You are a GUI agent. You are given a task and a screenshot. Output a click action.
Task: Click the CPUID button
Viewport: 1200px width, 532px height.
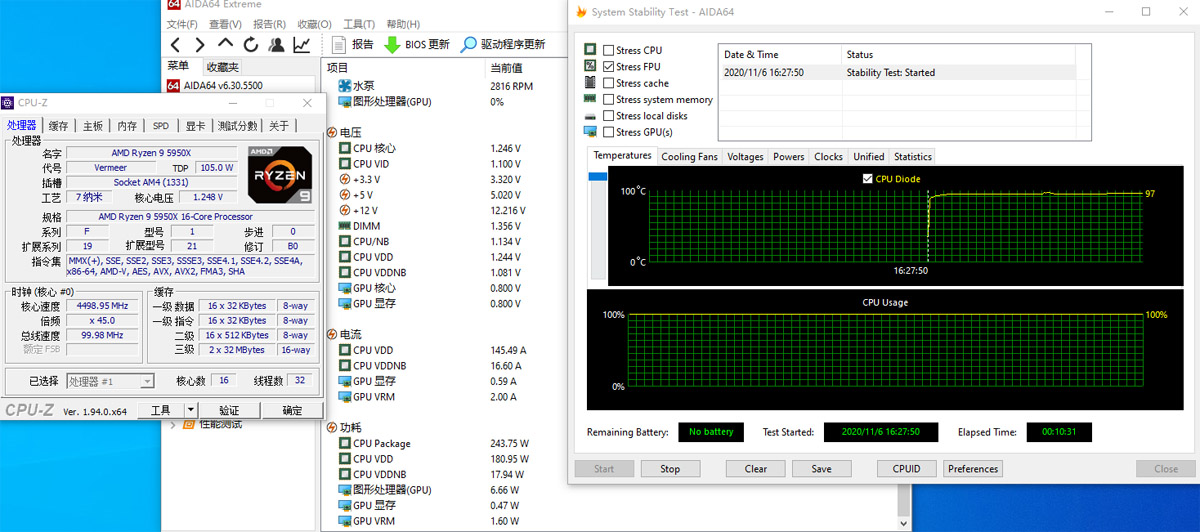(x=907, y=468)
